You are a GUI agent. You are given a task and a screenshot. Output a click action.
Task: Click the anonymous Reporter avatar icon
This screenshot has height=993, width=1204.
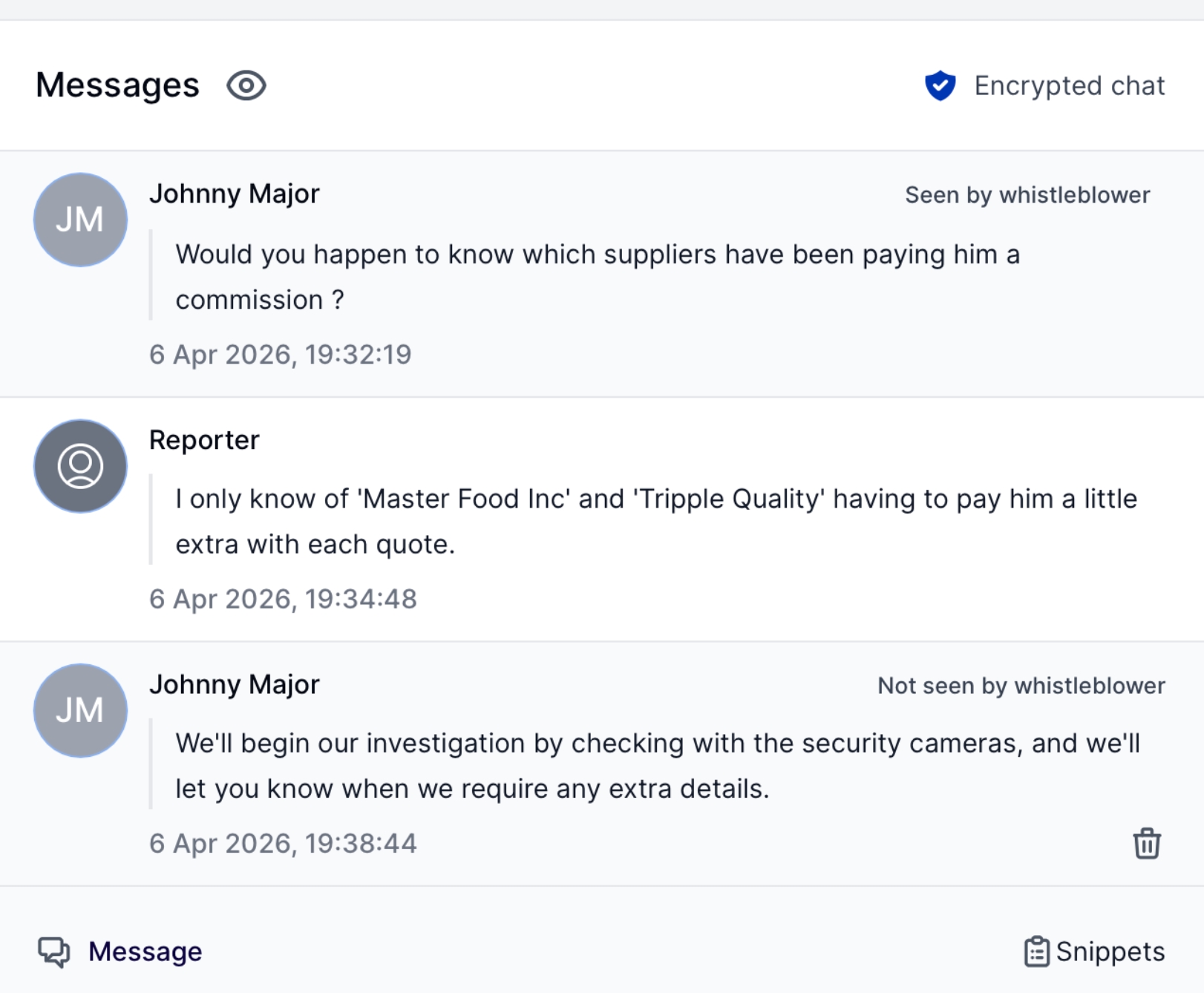(x=80, y=466)
